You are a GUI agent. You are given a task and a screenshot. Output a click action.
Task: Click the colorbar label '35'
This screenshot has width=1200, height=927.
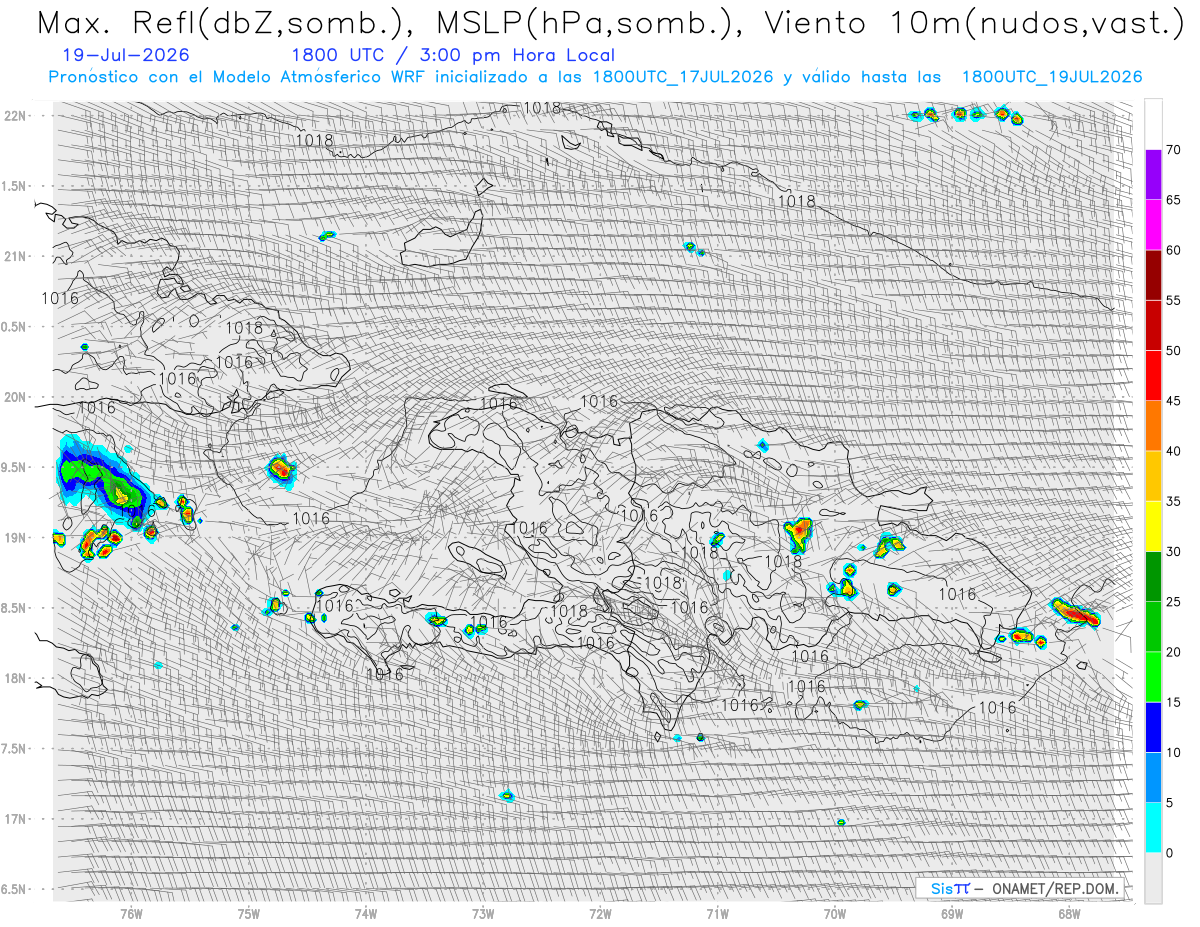point(1173,501)
